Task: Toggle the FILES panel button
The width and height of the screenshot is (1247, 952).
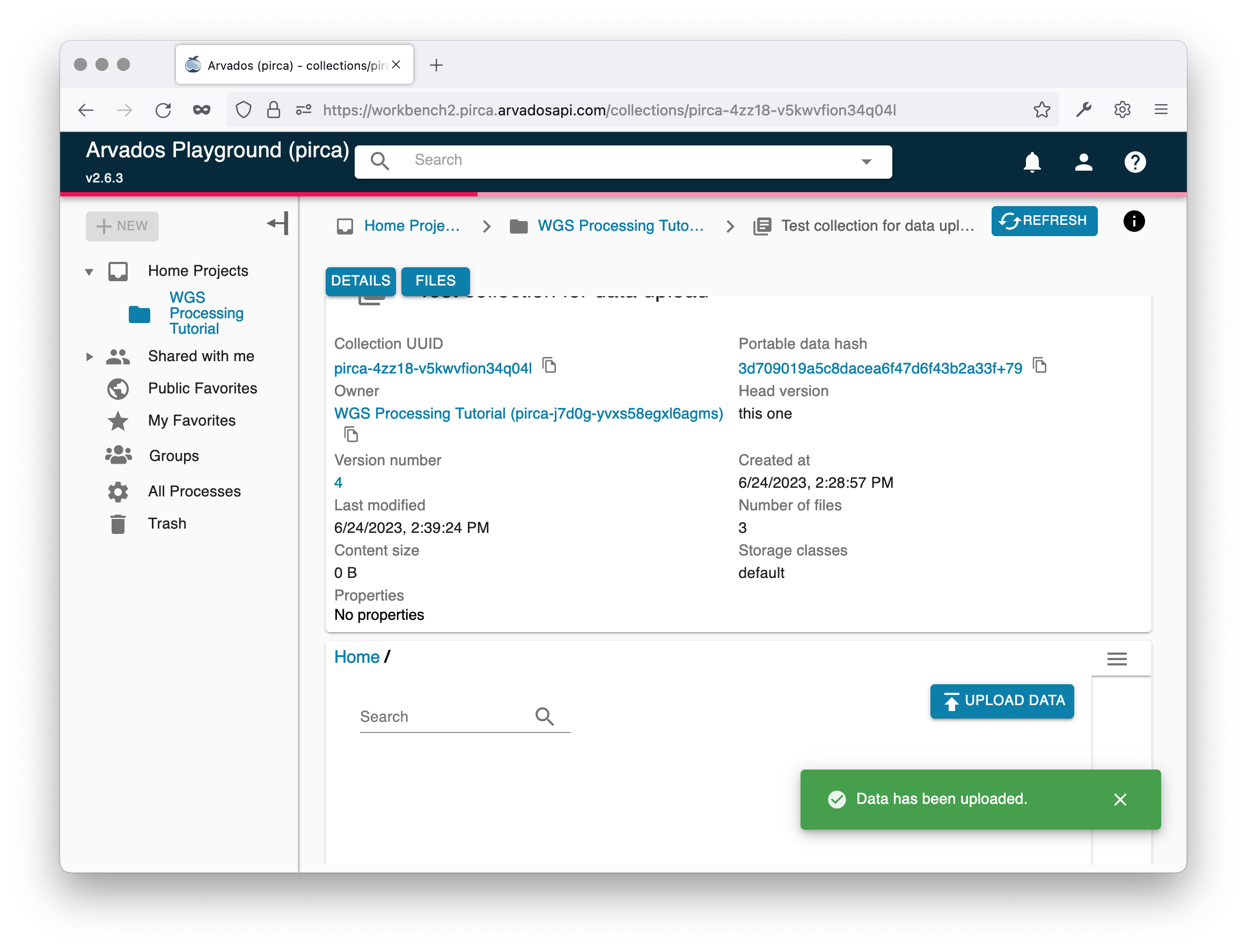Action: [435, 281]
